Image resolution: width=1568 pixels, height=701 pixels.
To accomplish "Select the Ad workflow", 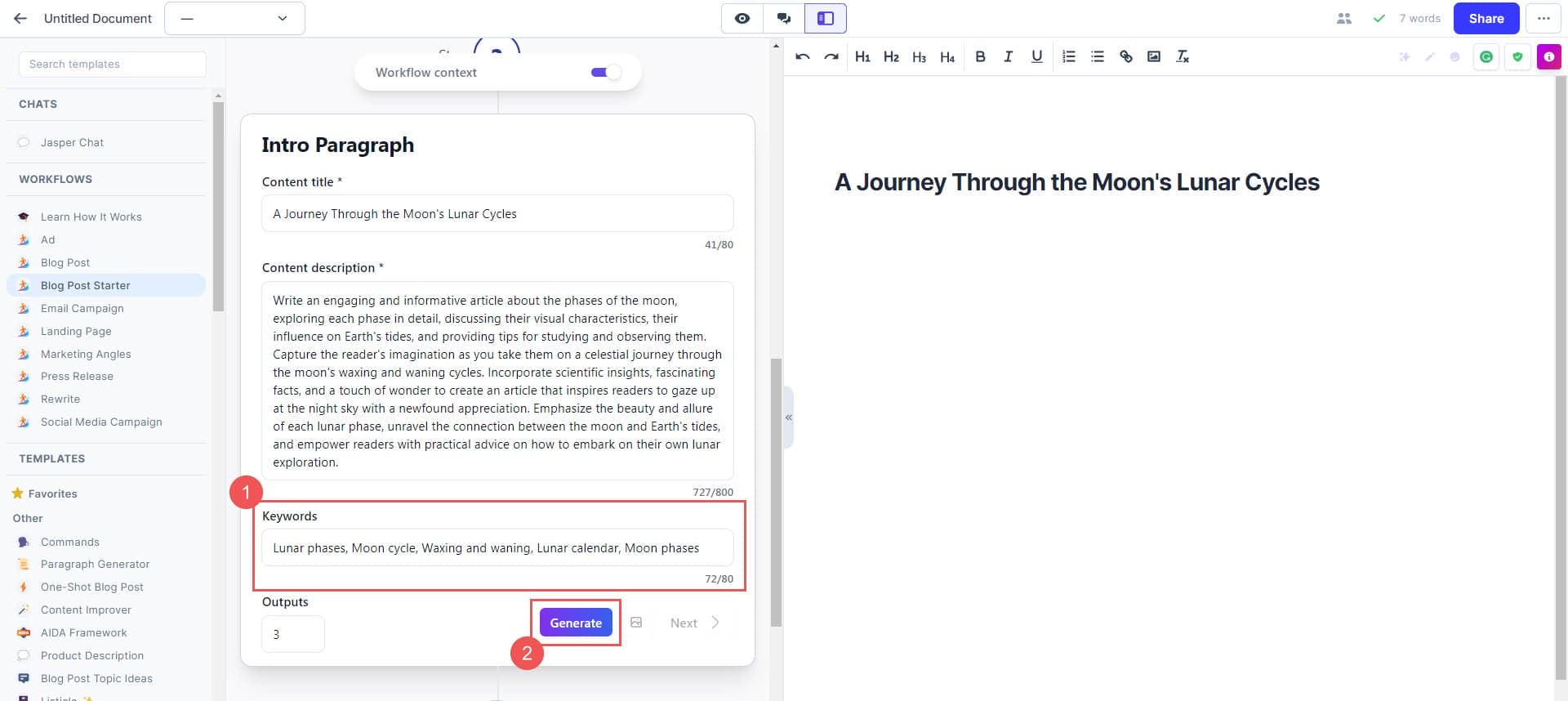I will tap(47, 239).
